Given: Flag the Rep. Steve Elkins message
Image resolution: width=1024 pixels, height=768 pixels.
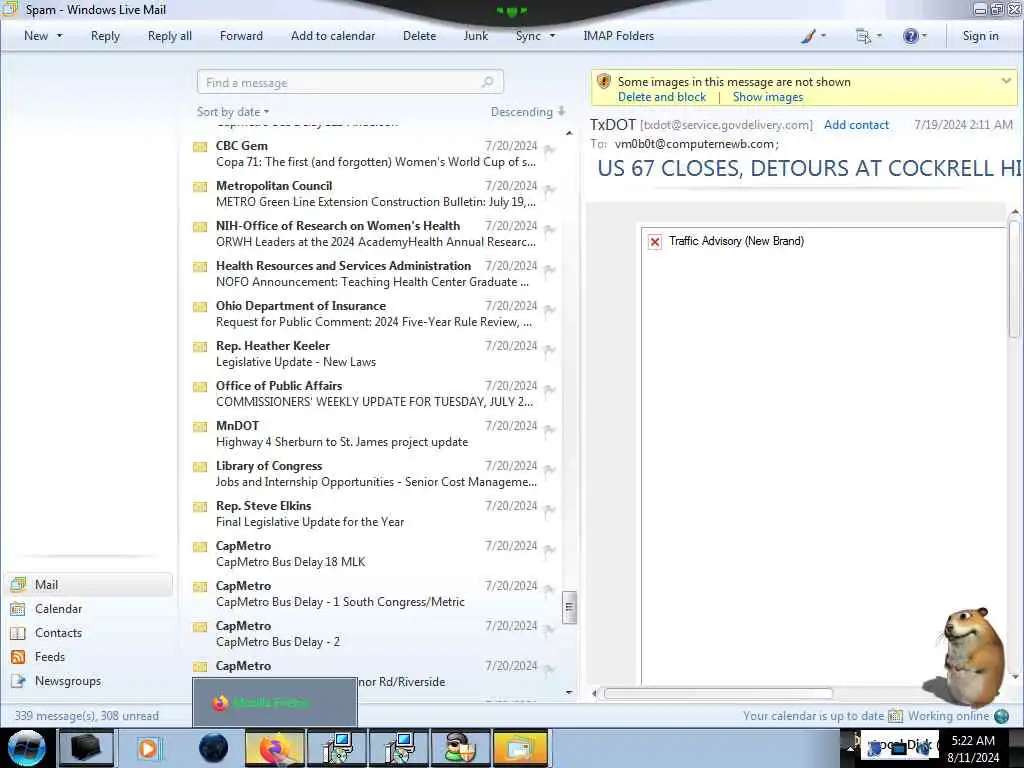Looking at the screenshot, I should click(549, 510).
